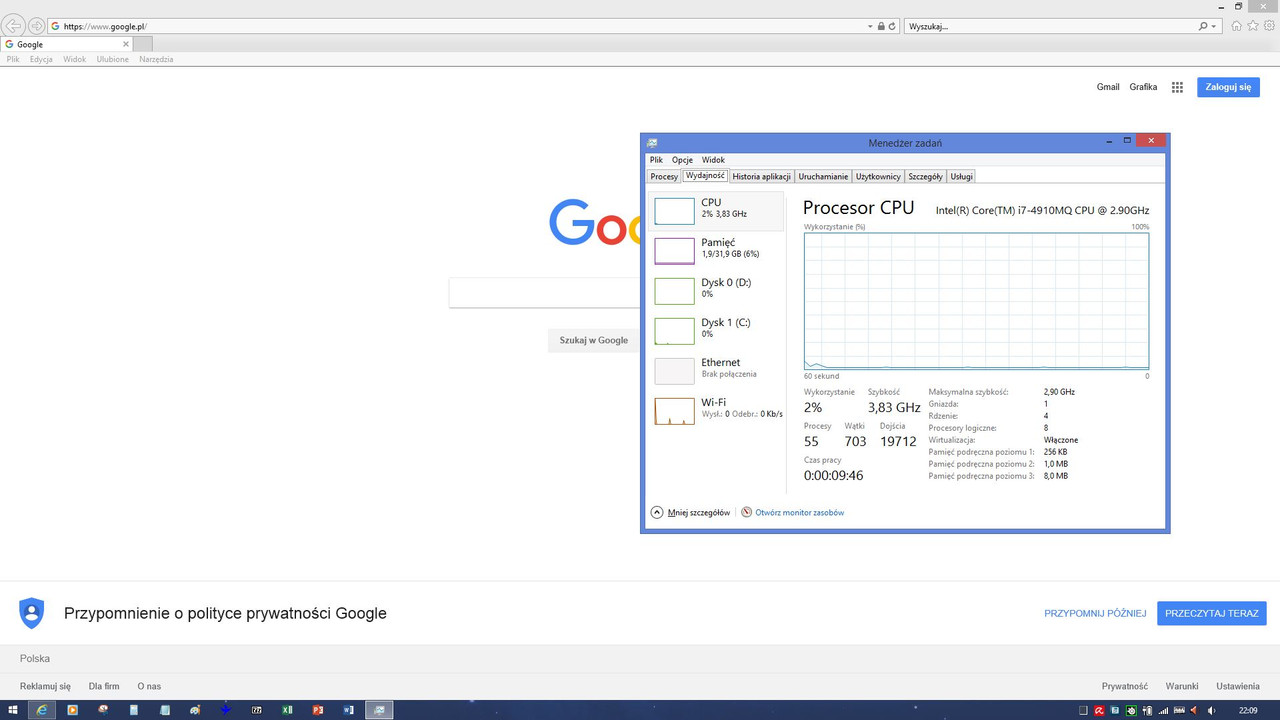
Task: Open the Opcje menu in Task Manager
Action: (x=682, y=160)
